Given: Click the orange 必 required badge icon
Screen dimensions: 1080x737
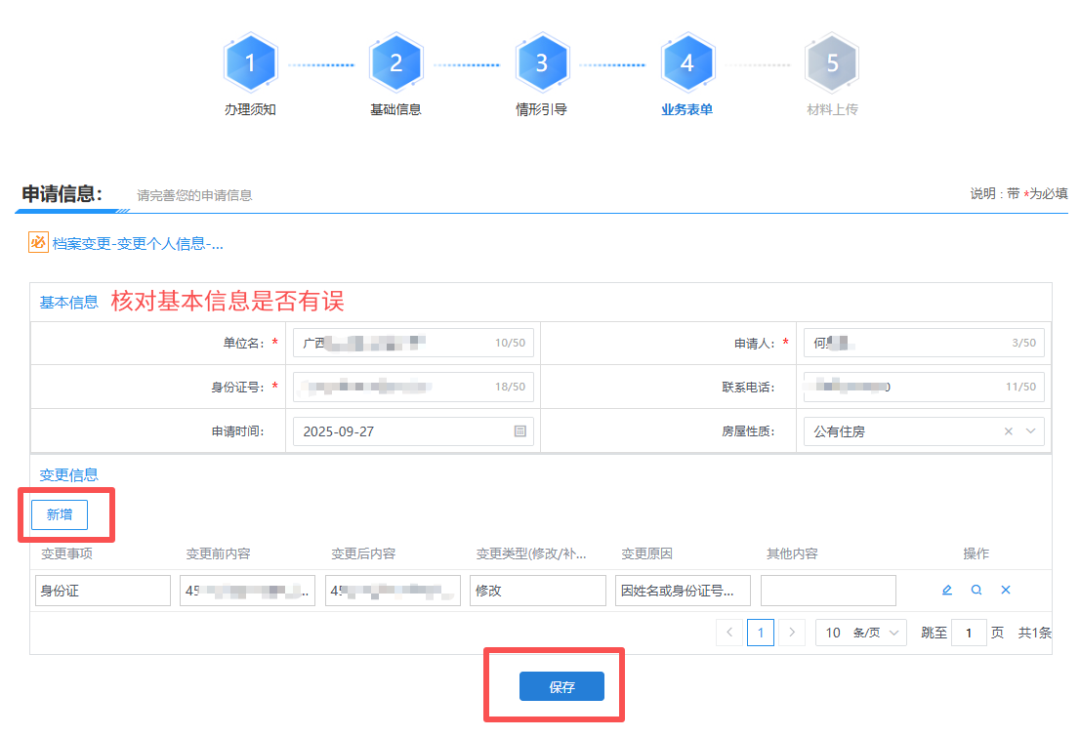Looking at the screenshot, I should 38,243.
